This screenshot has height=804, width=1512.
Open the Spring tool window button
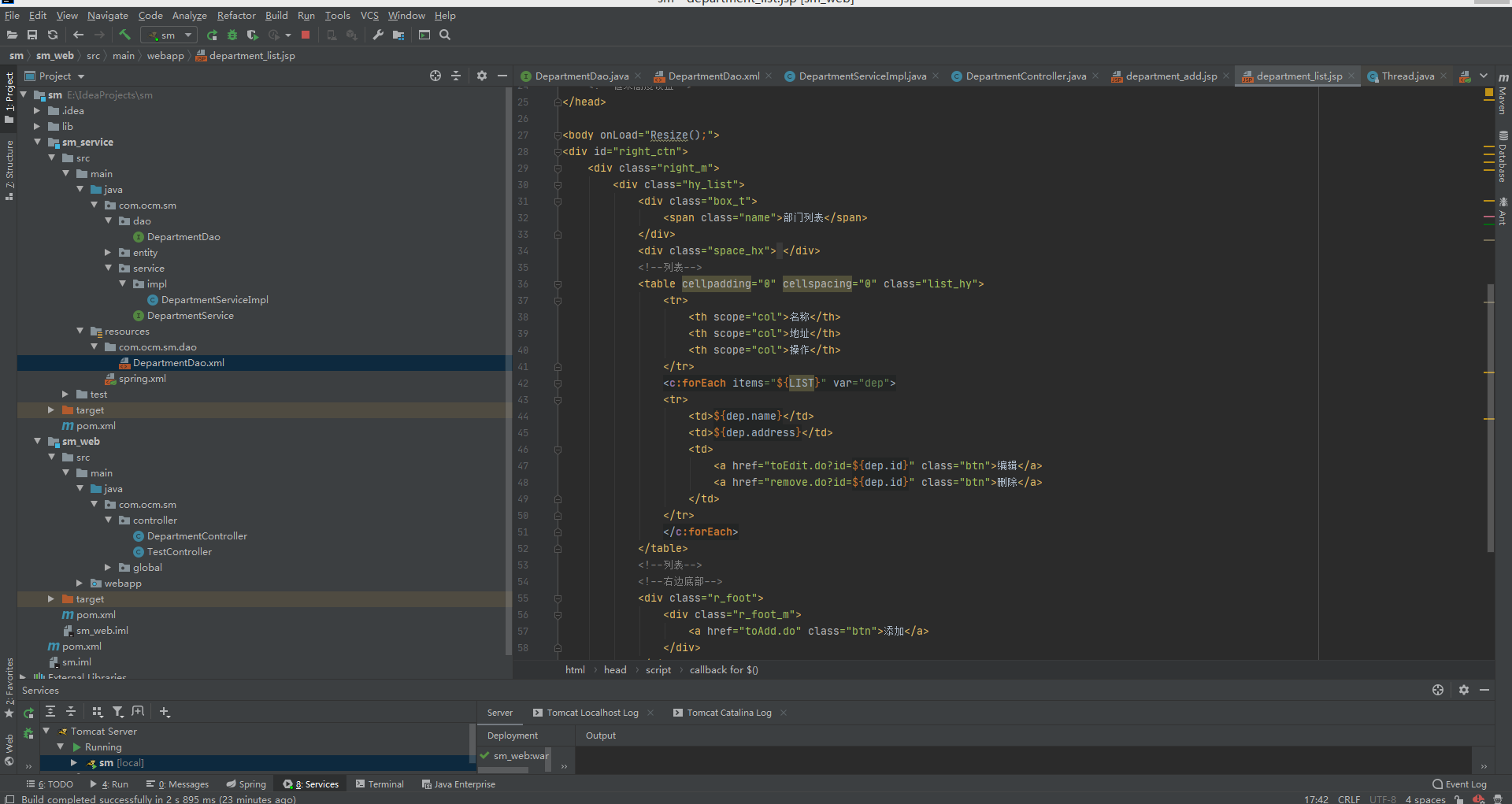pyautogui.click(x=246, y=784)
